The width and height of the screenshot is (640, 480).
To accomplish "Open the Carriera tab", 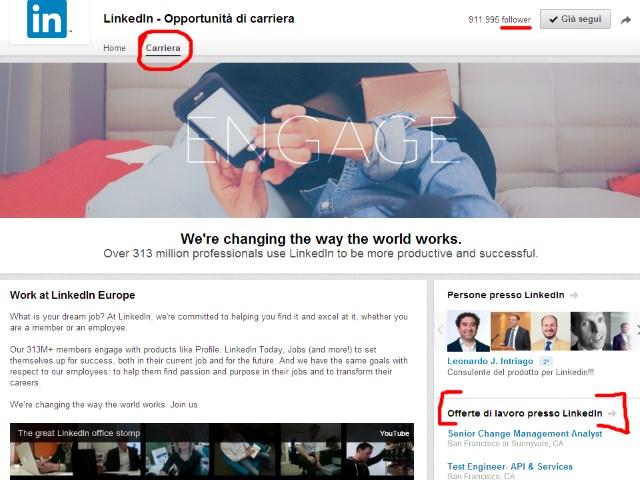I will click(163, 48).
